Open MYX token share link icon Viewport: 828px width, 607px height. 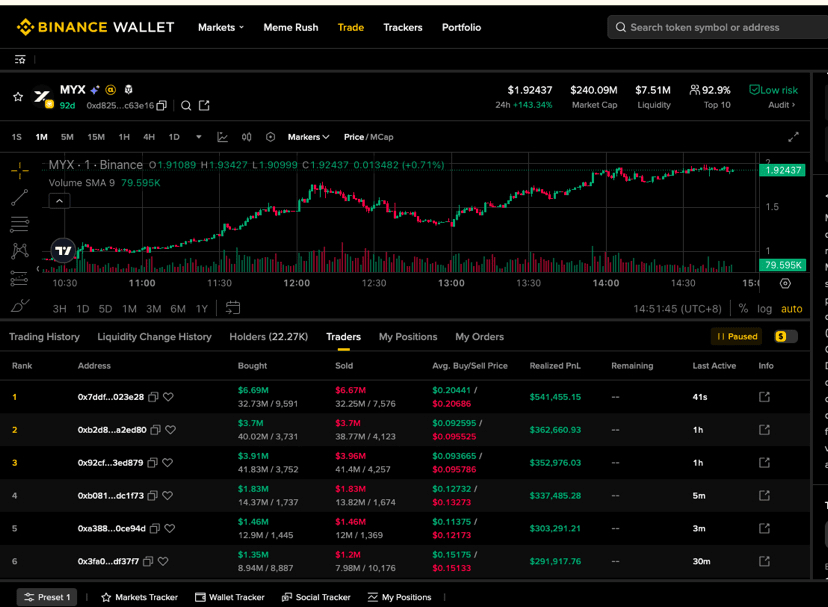pos(204,106)
